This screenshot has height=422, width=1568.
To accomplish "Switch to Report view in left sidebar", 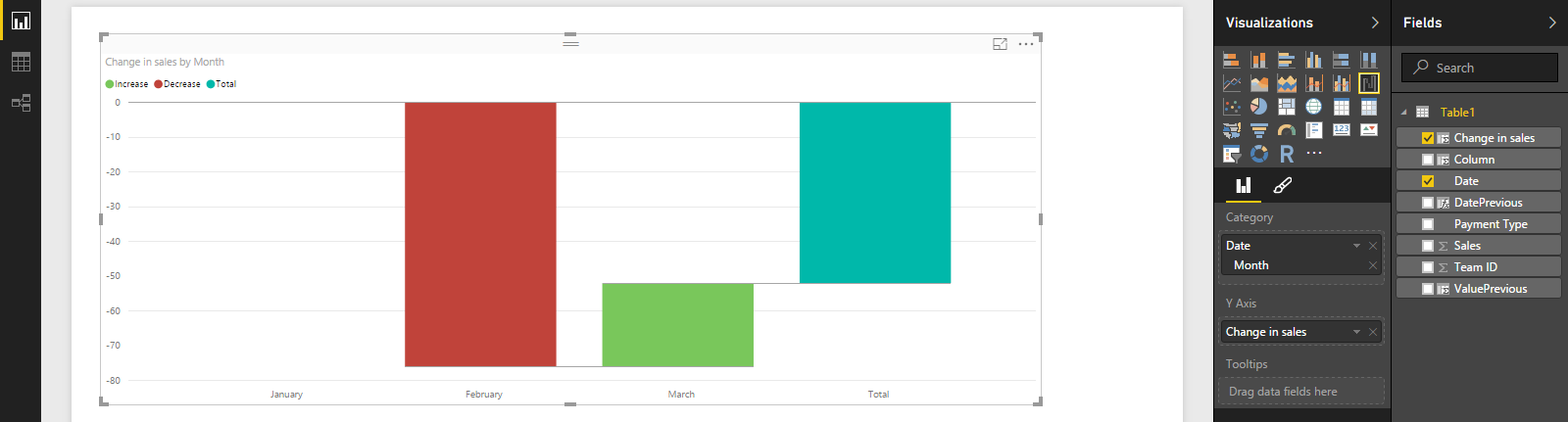I will [21, 21].
